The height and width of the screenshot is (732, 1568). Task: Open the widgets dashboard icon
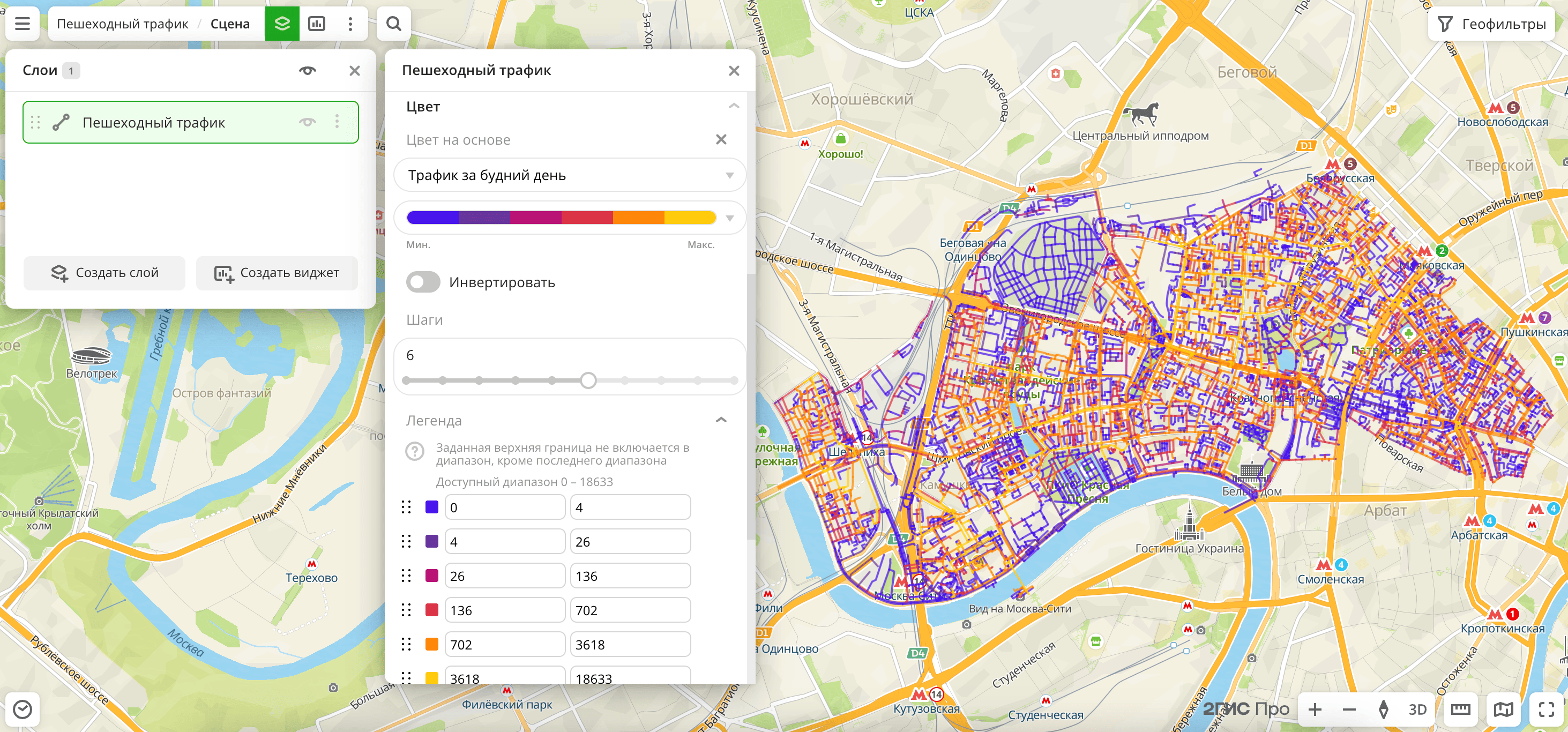317,24
